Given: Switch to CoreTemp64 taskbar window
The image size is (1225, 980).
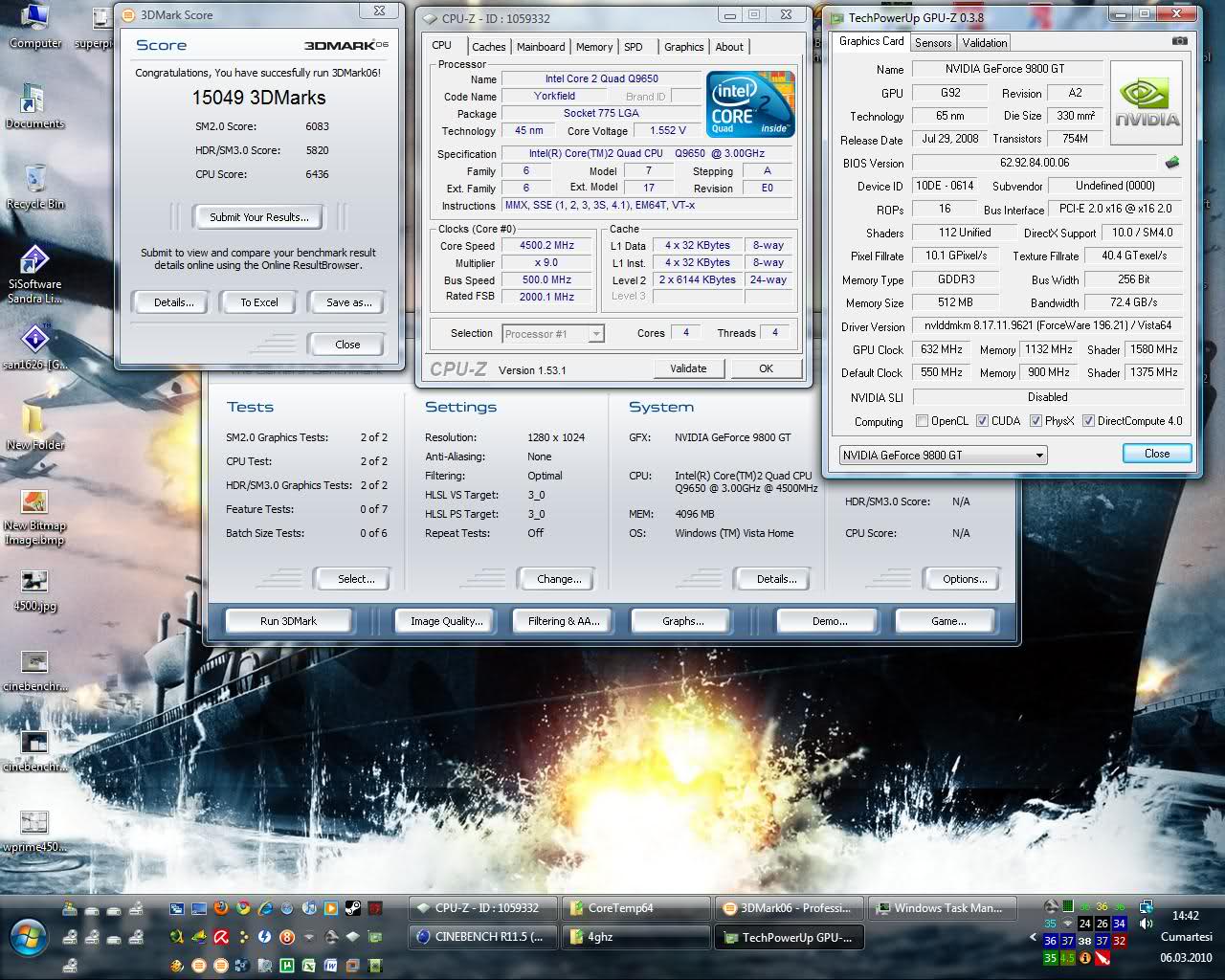Looking at the screenshot, I should [x=635, y=908].
